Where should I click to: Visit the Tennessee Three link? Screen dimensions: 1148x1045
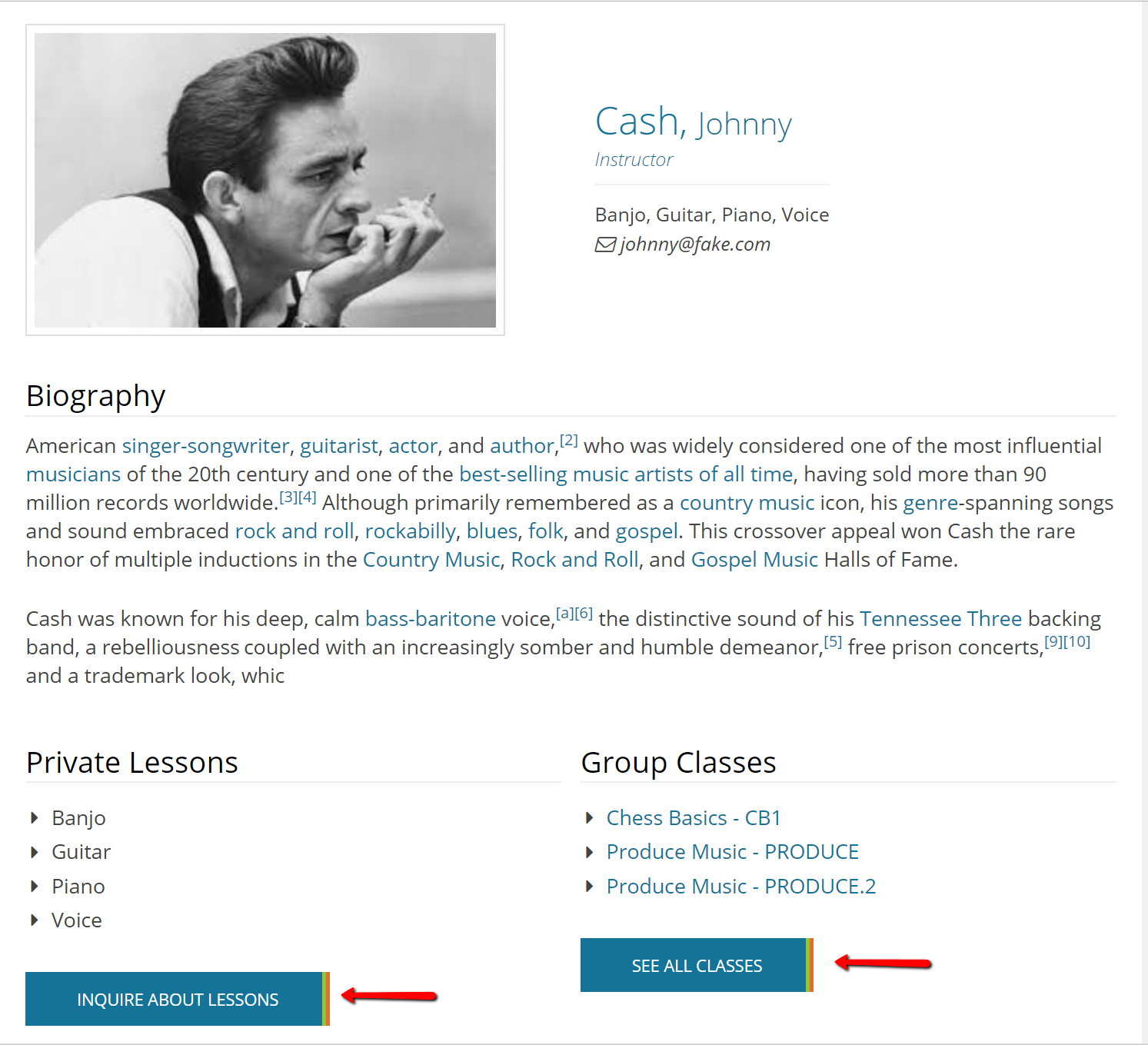click(940, 619)
